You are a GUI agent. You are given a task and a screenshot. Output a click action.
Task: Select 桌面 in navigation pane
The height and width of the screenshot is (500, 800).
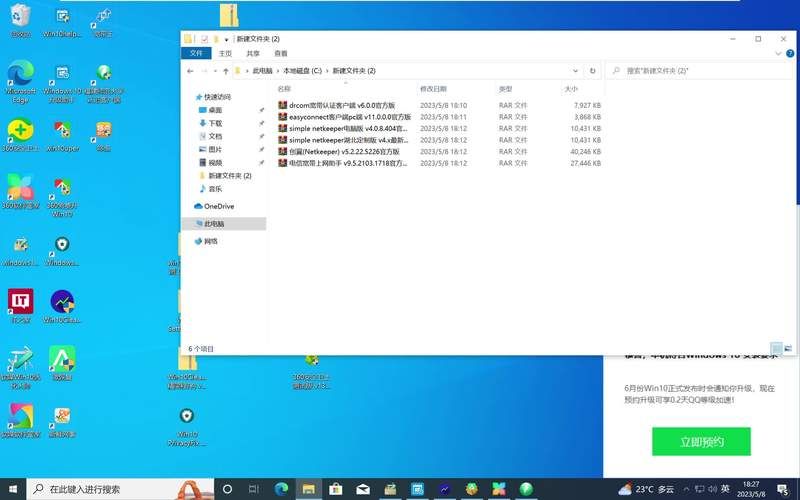(215, 110)
